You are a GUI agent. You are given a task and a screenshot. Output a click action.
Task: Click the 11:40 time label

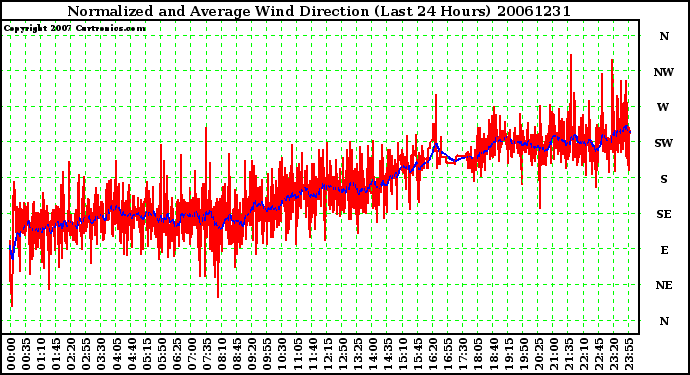(312, 354)
